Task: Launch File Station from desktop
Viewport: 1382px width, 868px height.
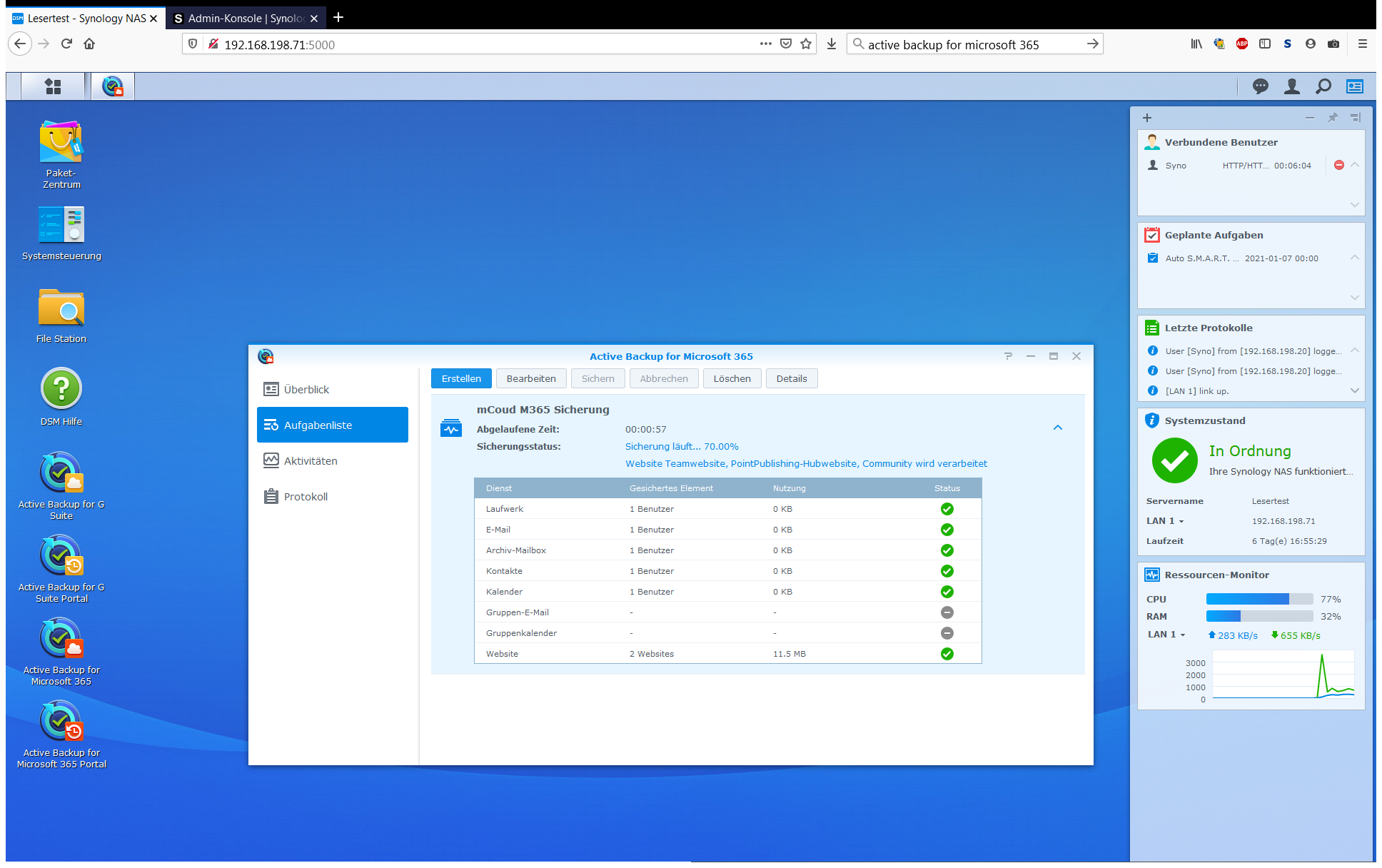Action: 61,308
